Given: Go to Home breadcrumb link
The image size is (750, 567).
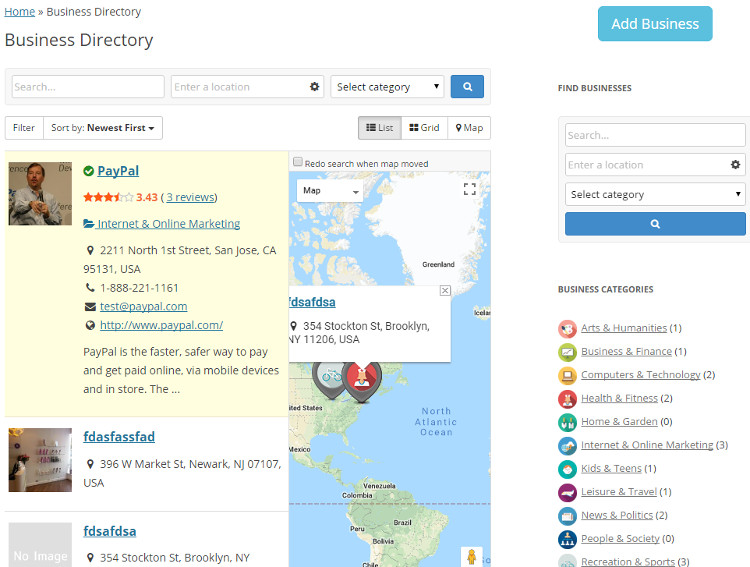Looking at the screenshot, I should pyautogui.click(x=20, y=11).
